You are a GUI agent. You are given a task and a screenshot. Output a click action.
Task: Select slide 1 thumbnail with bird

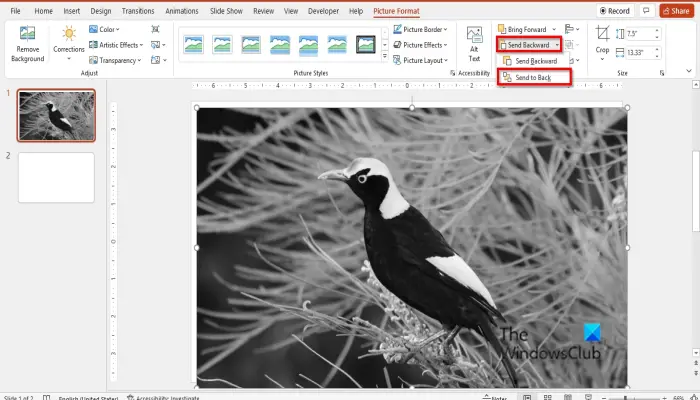click(x=56, y=116)
